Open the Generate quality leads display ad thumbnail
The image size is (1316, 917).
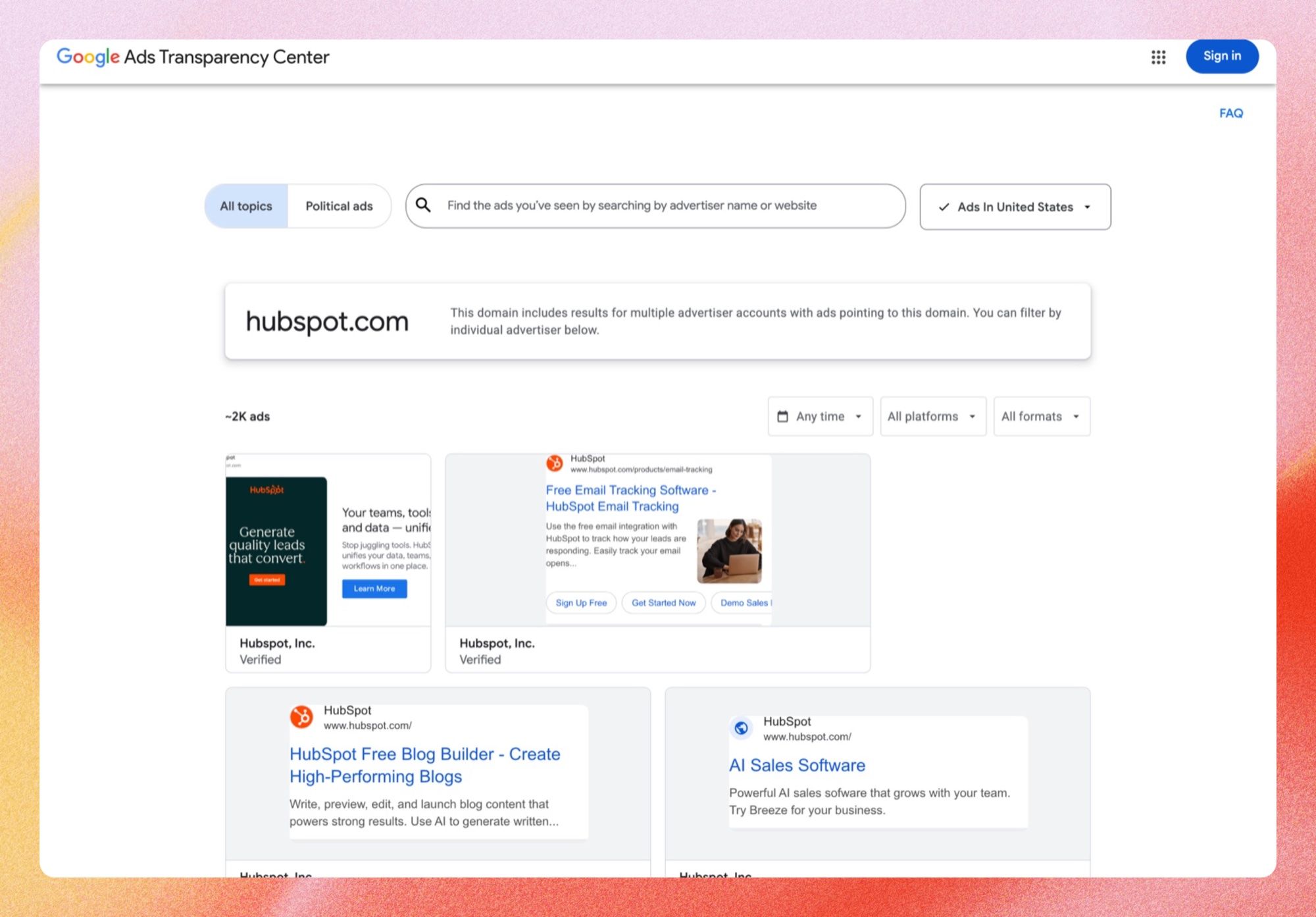pos(276,551)
